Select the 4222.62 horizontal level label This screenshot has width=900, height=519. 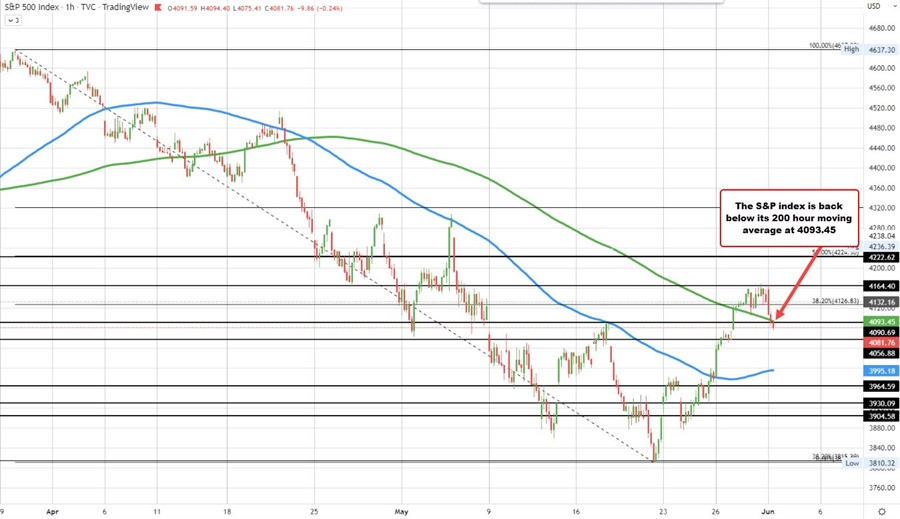click(880, 257)
